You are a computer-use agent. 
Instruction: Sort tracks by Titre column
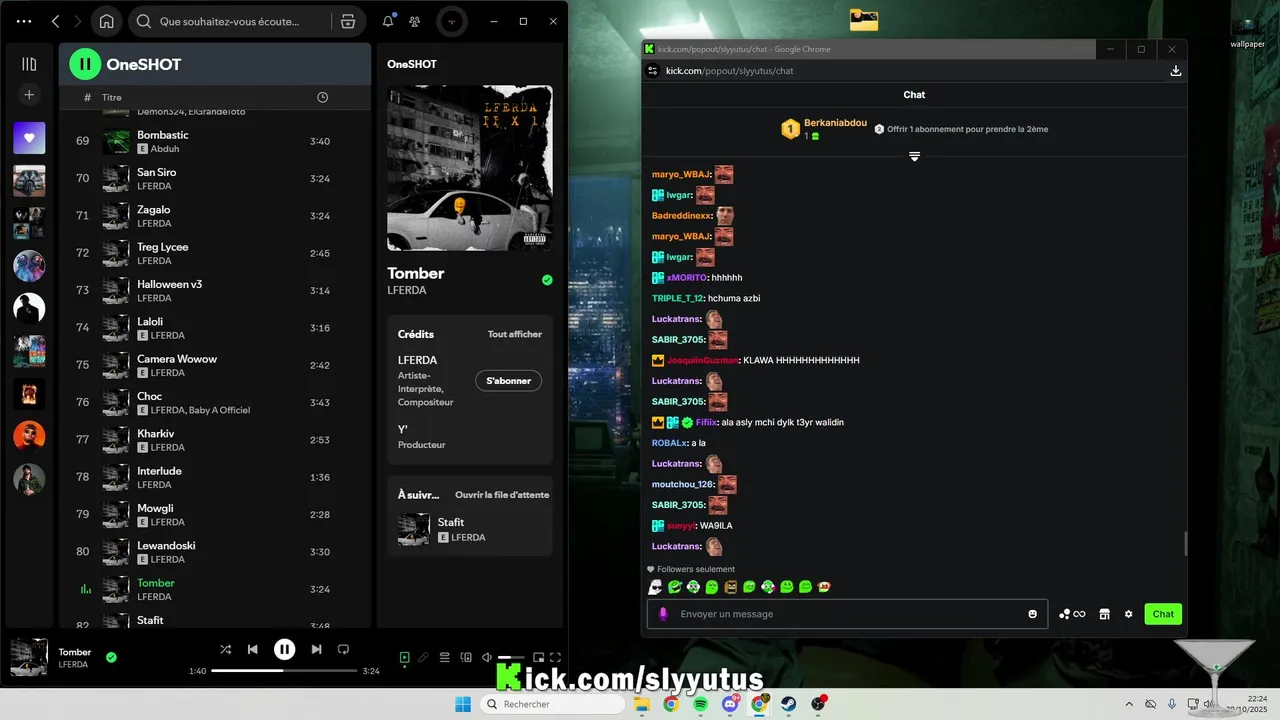point(112,97)
